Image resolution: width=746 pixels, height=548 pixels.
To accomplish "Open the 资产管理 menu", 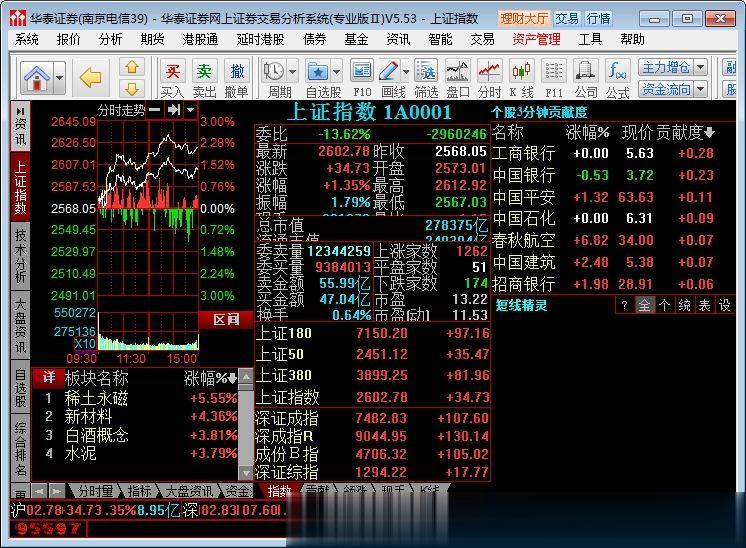I will (536, 39).
